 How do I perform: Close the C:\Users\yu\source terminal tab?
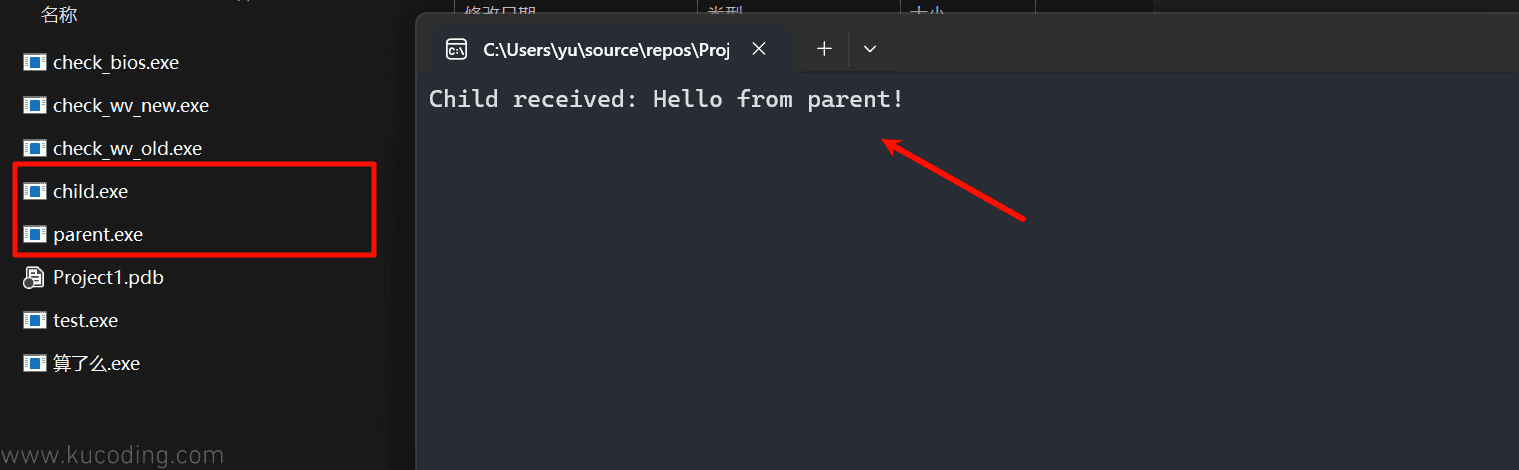[759, 48]
